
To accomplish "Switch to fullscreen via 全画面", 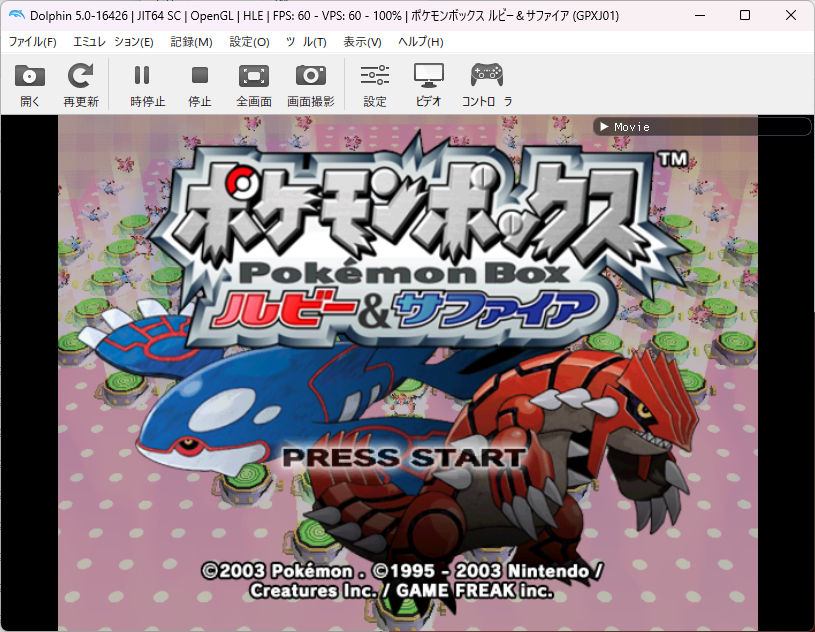I will click(x=254, y=85).
